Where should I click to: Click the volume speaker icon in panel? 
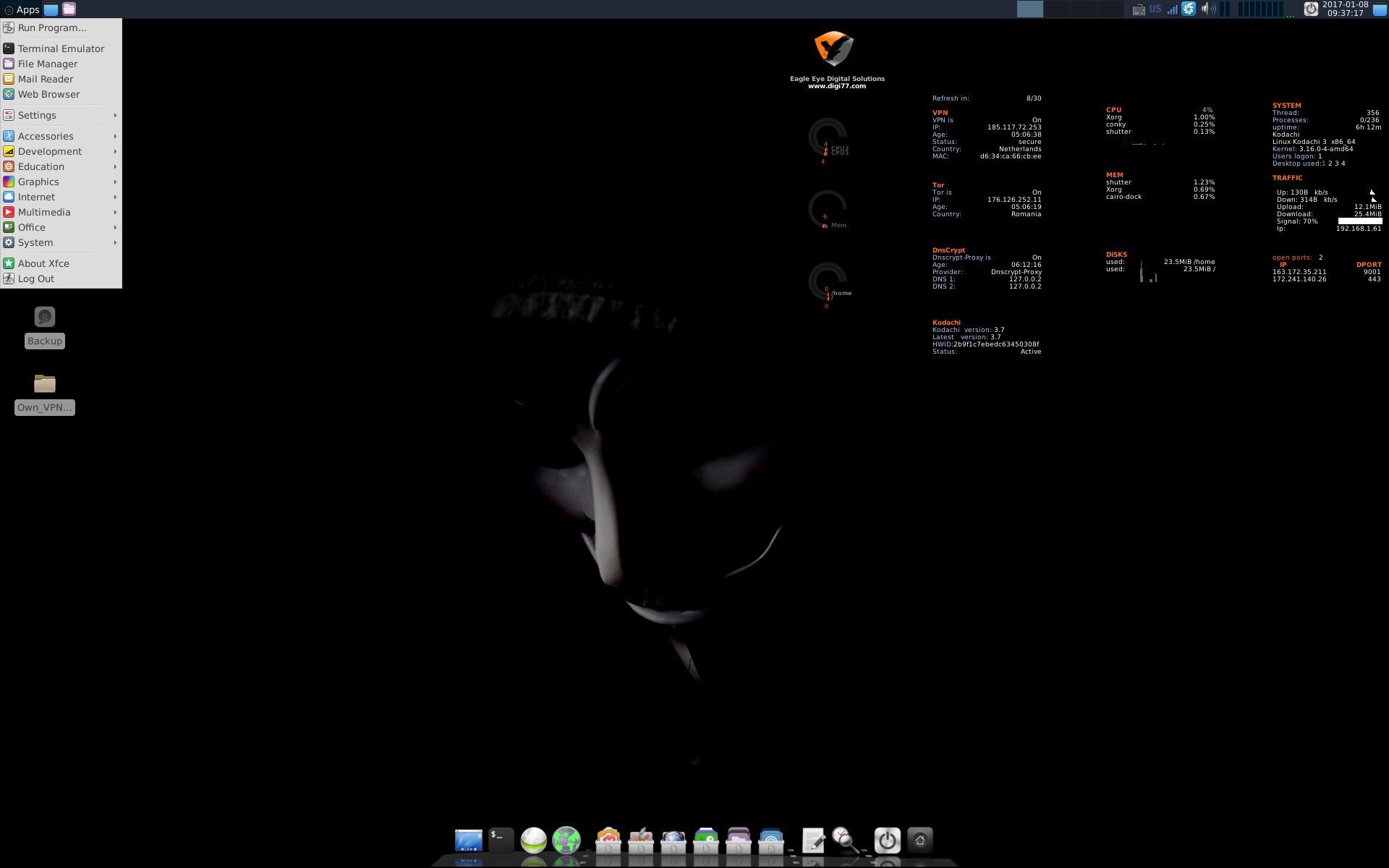pyautogui.click(x=1207, y=9)
